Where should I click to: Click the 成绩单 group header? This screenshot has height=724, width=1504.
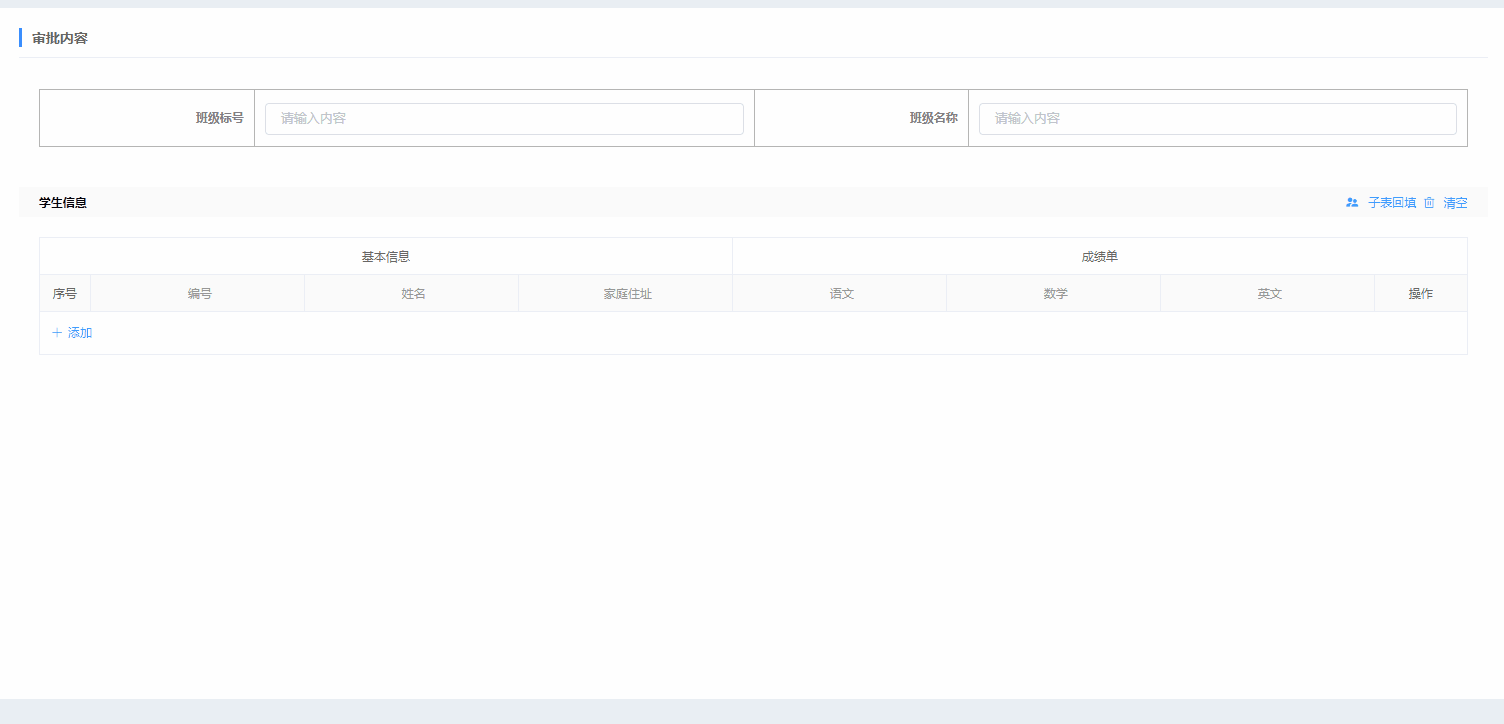pos(1099,257)
